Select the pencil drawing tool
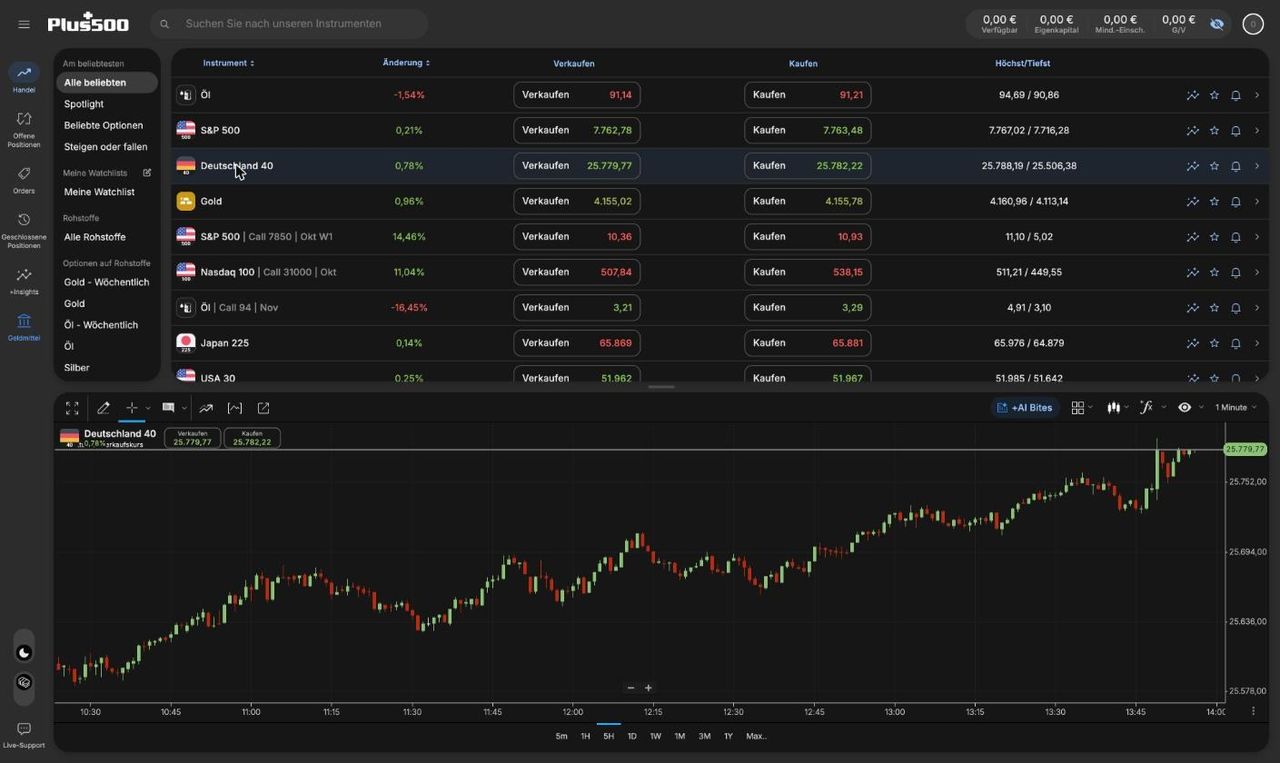The image size is (1280, 763). (x=103, y=408)
